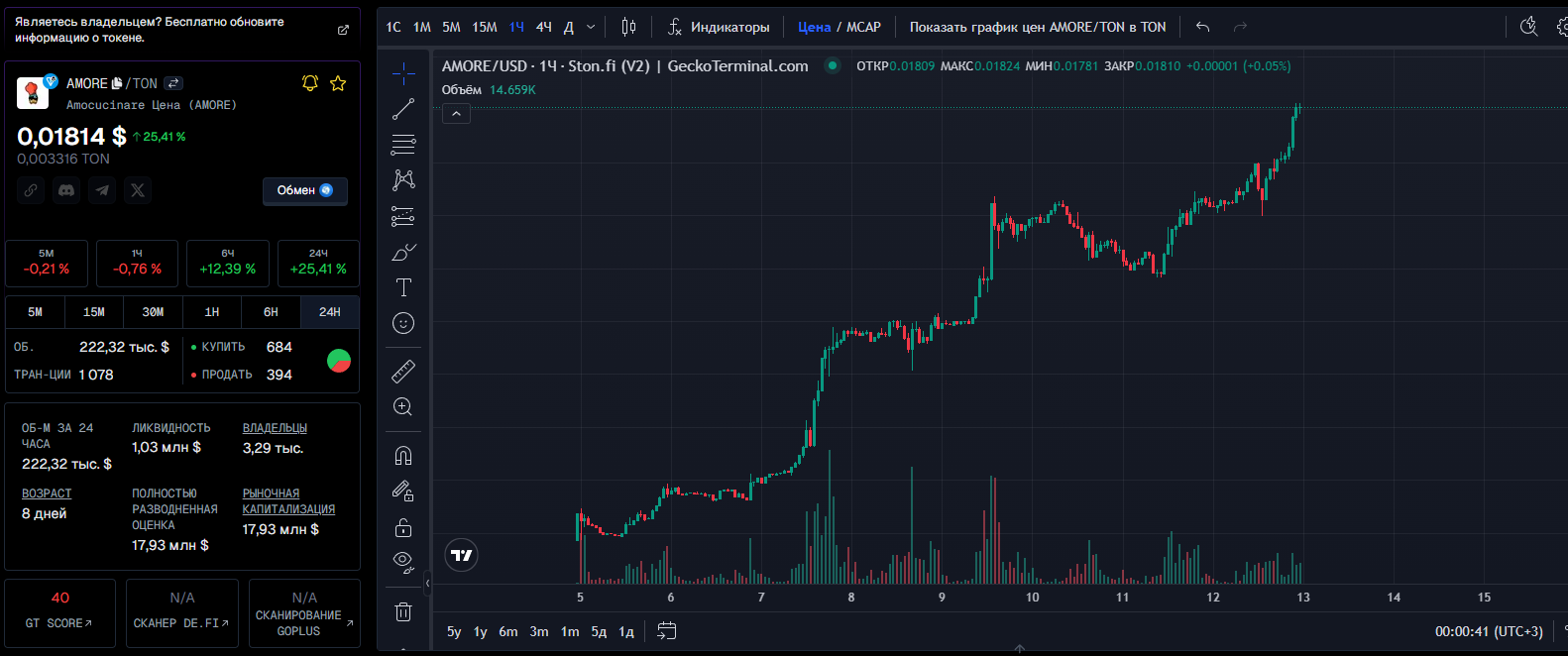Open the ВЛАДЕЛЬЦЫ holders link

click(275, 428)
